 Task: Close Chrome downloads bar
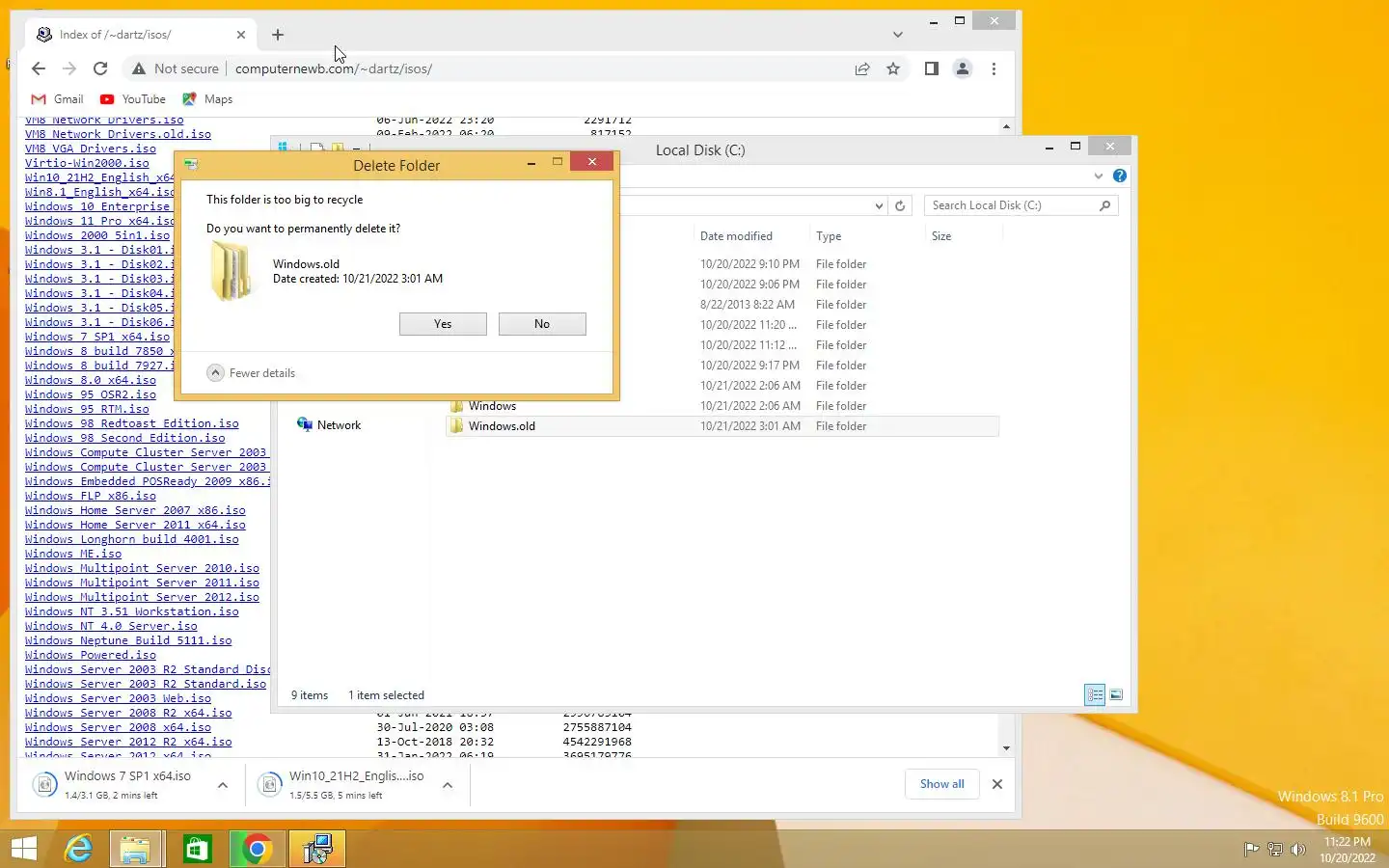coord(997,784)
